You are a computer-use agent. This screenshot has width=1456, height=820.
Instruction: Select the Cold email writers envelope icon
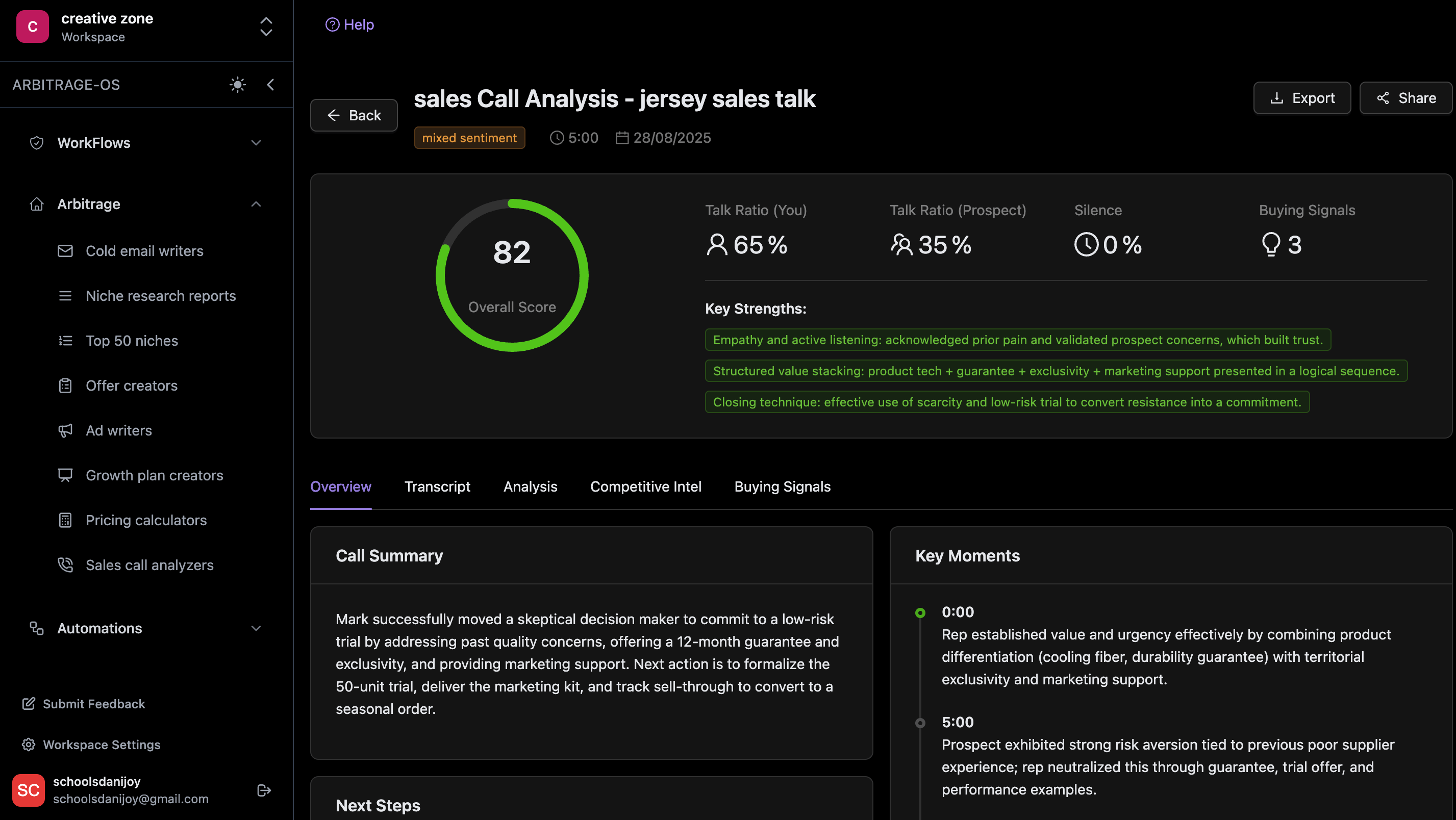coord(66,250)
